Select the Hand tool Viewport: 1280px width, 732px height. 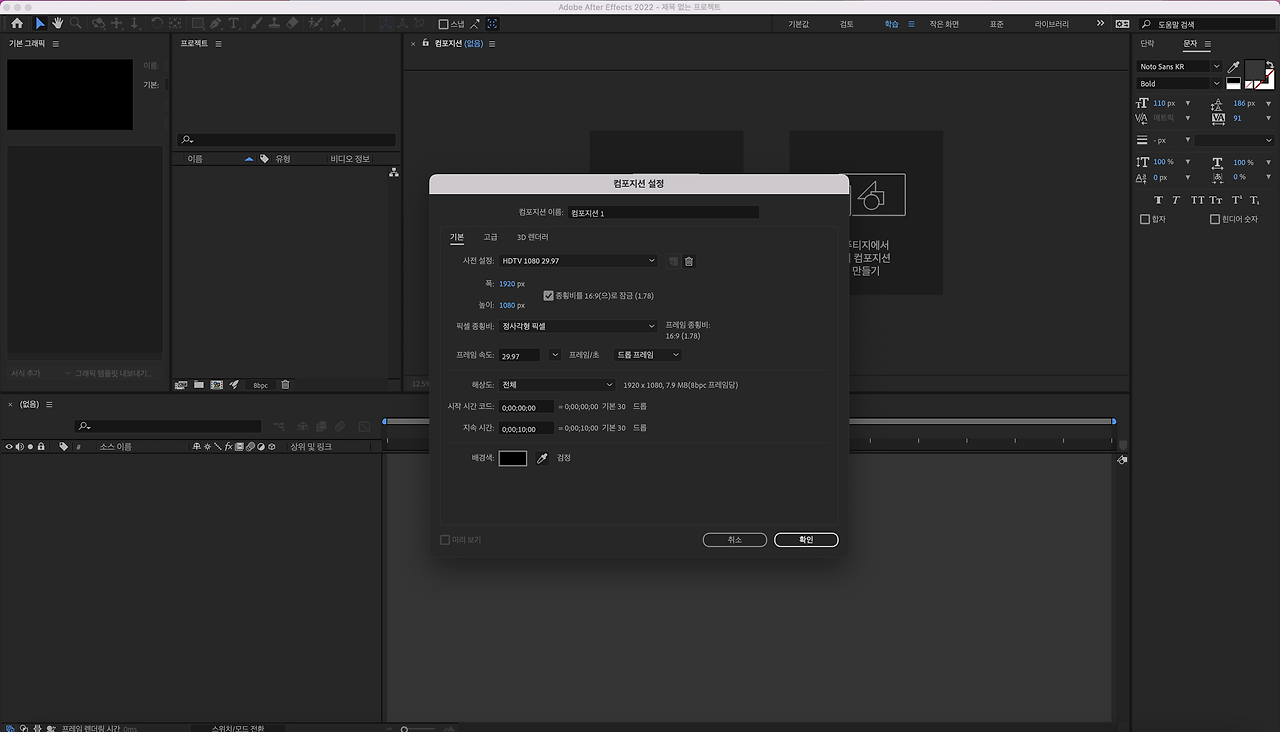coord(58,23)
